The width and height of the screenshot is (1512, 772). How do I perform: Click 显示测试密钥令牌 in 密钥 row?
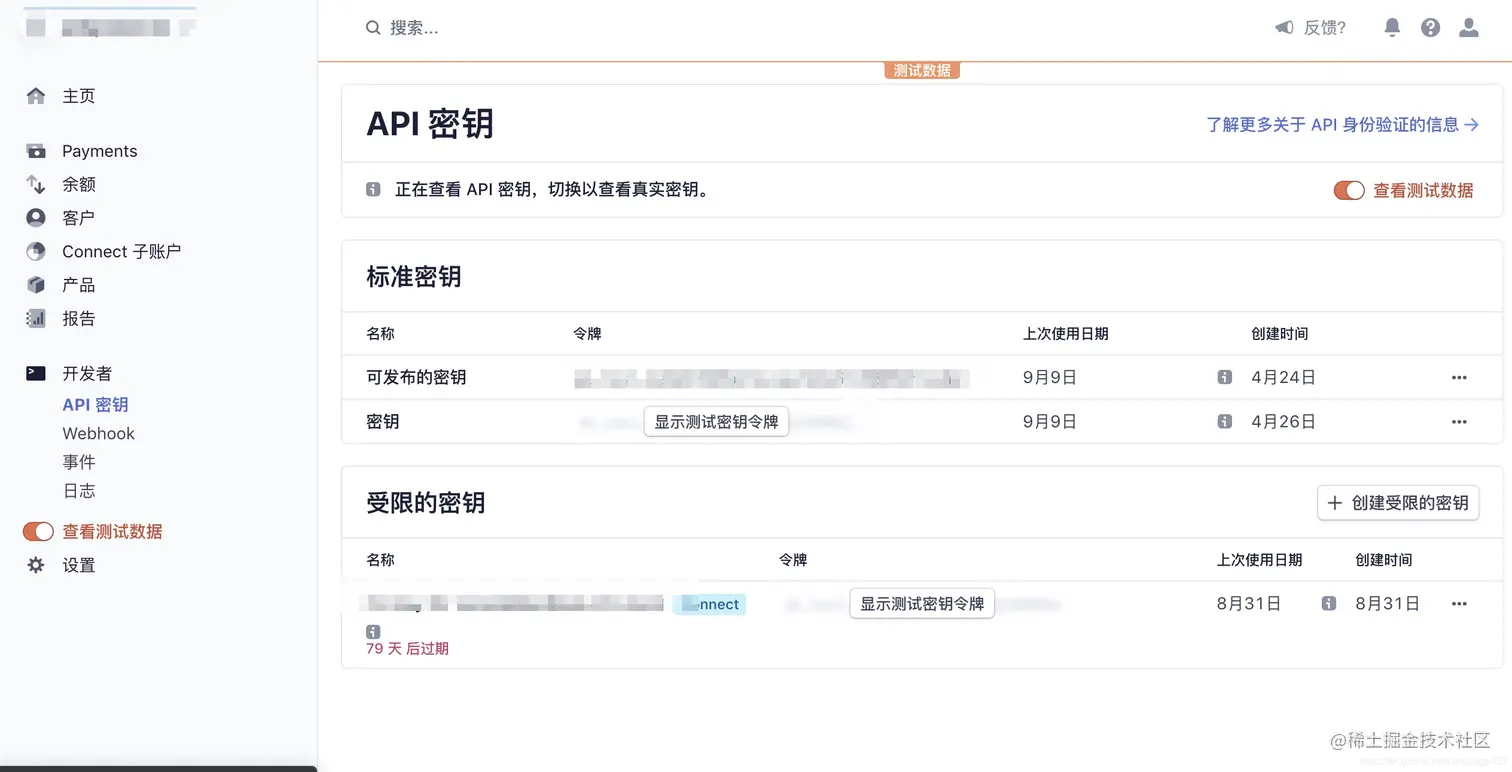pos(716,422)
